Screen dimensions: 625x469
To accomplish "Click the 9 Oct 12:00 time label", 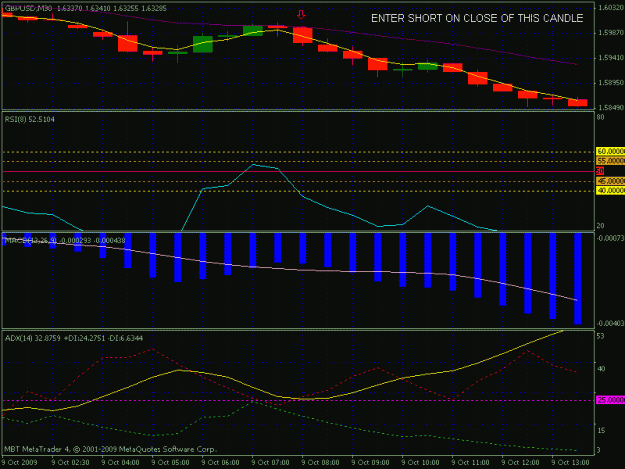I will click(521, 463).
